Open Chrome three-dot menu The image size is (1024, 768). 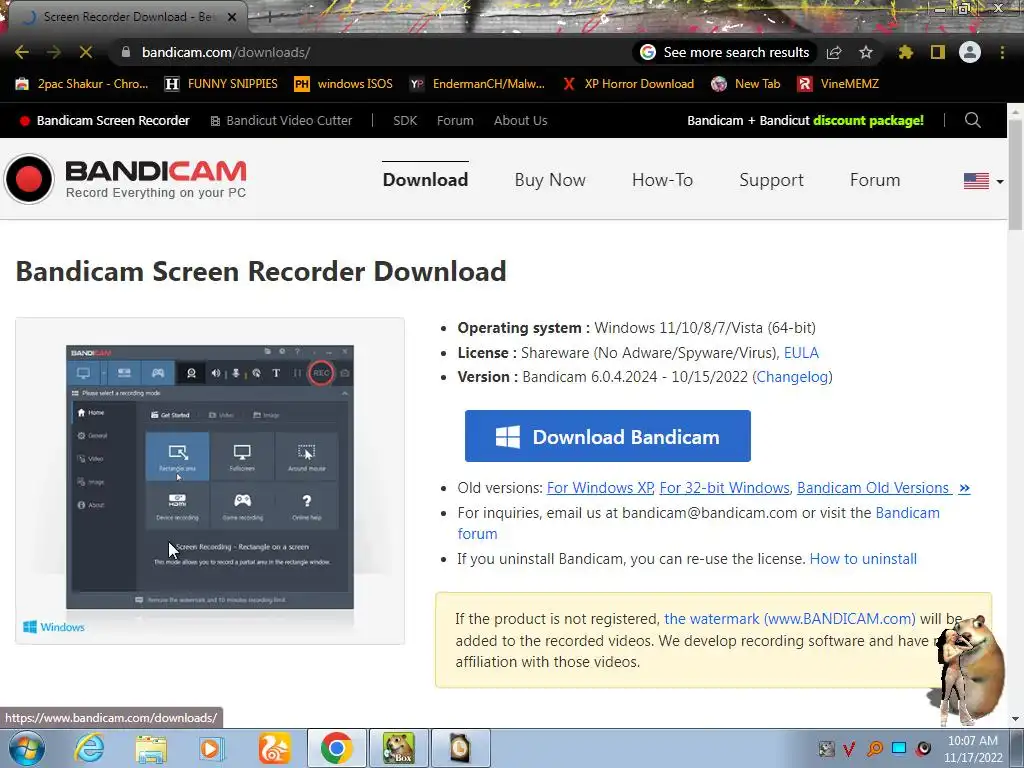[x=1002, y=52]
